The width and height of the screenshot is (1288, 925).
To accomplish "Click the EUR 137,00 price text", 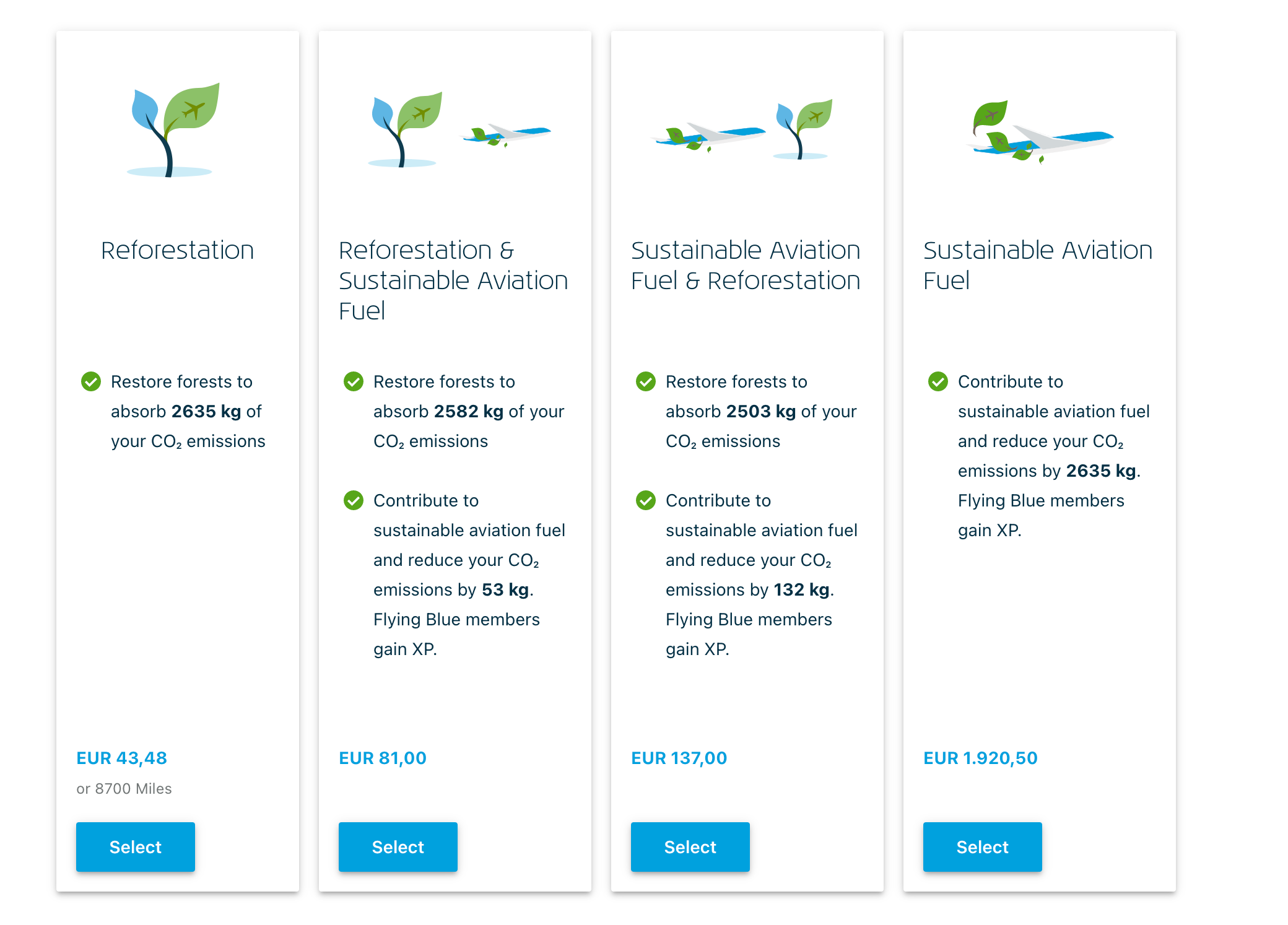I will [679, 758].
